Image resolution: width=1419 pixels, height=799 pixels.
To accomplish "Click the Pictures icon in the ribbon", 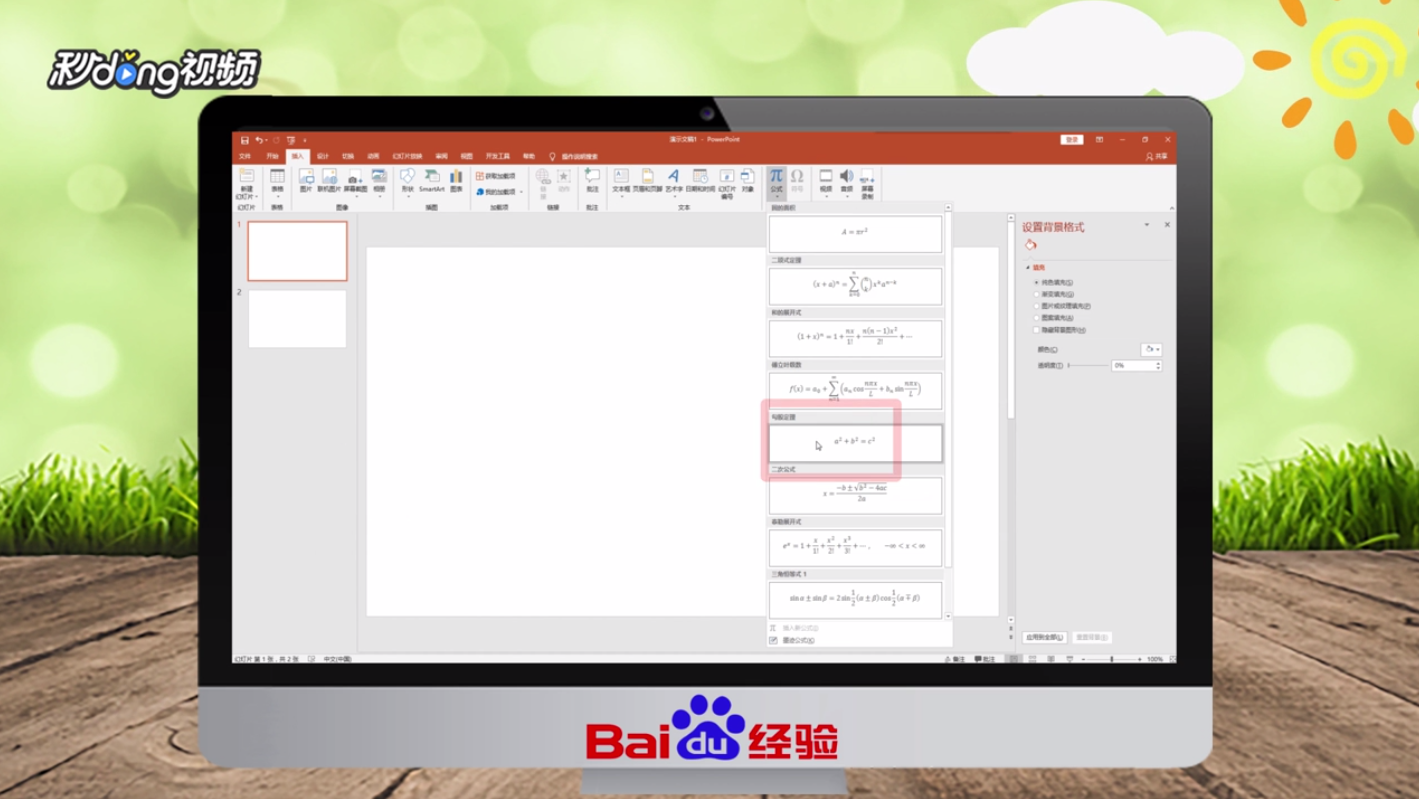I will pyautogui.click(x=306, y=176).
